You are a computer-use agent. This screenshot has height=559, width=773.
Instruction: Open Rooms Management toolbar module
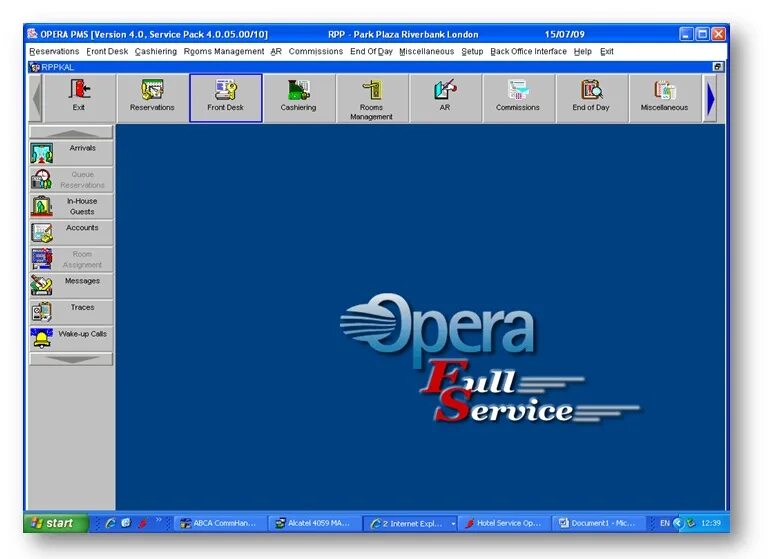(x=371, y=98)
